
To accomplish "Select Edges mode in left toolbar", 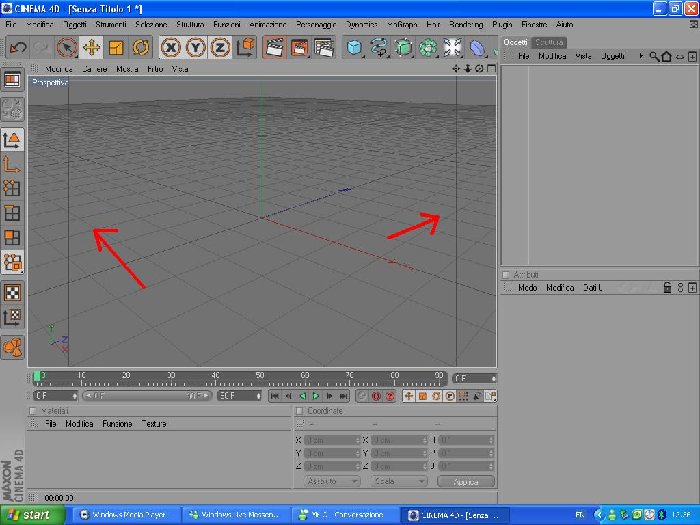I will click(x=12, y=213).
